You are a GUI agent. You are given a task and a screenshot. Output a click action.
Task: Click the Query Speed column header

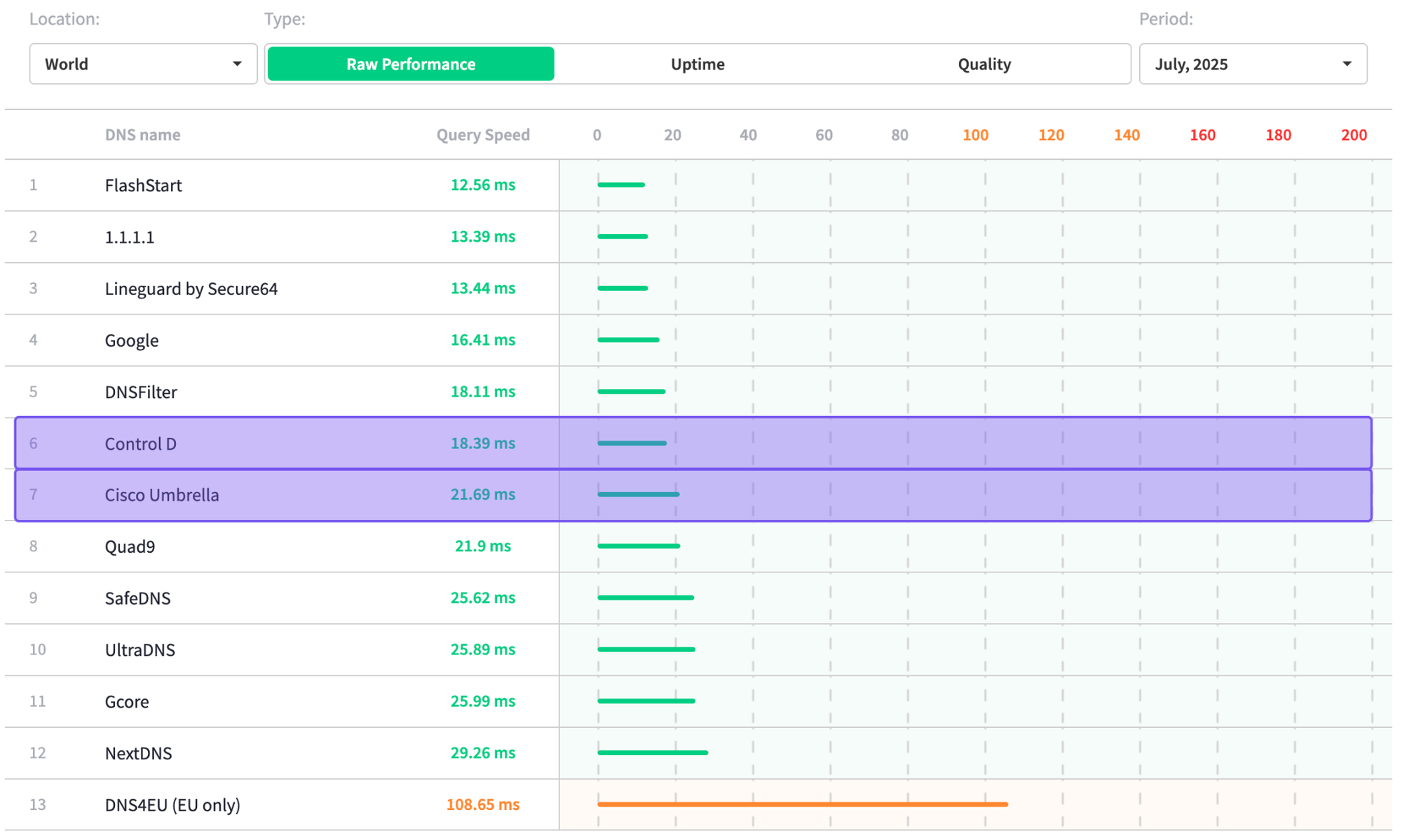pos(483,135)
